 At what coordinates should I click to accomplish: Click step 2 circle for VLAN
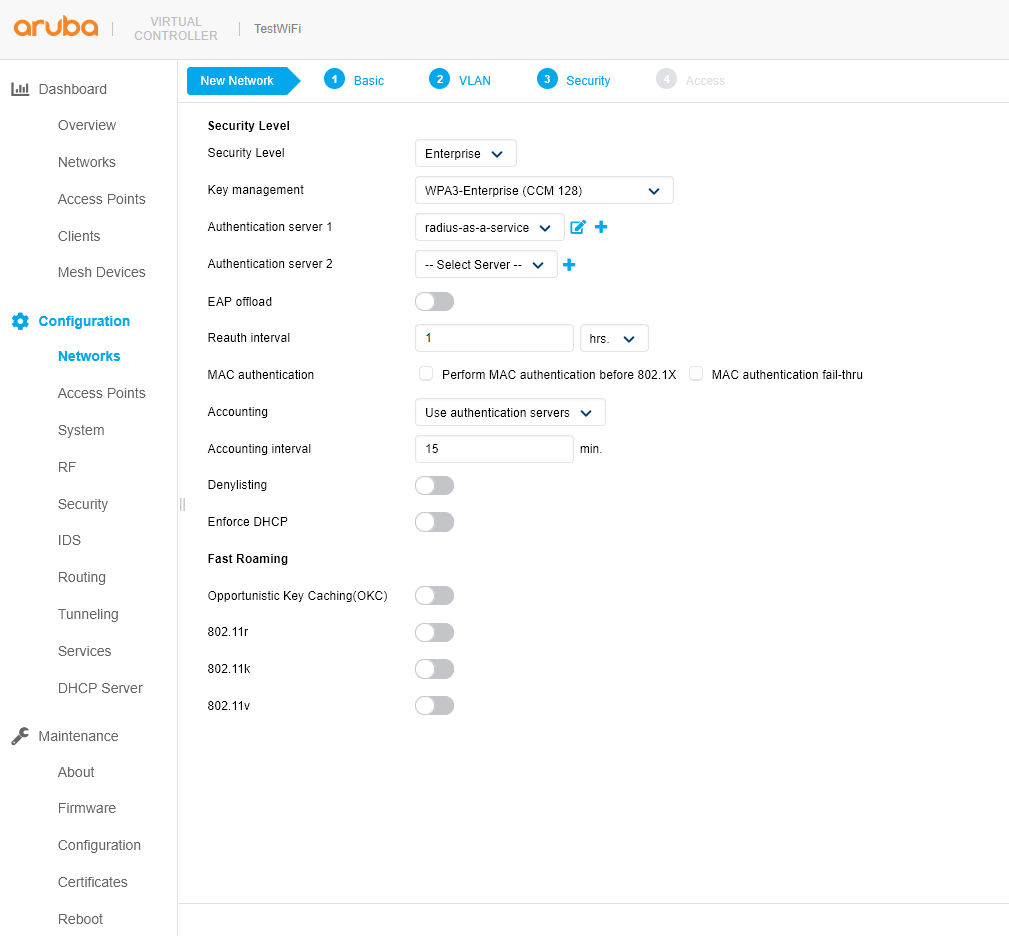440,79
